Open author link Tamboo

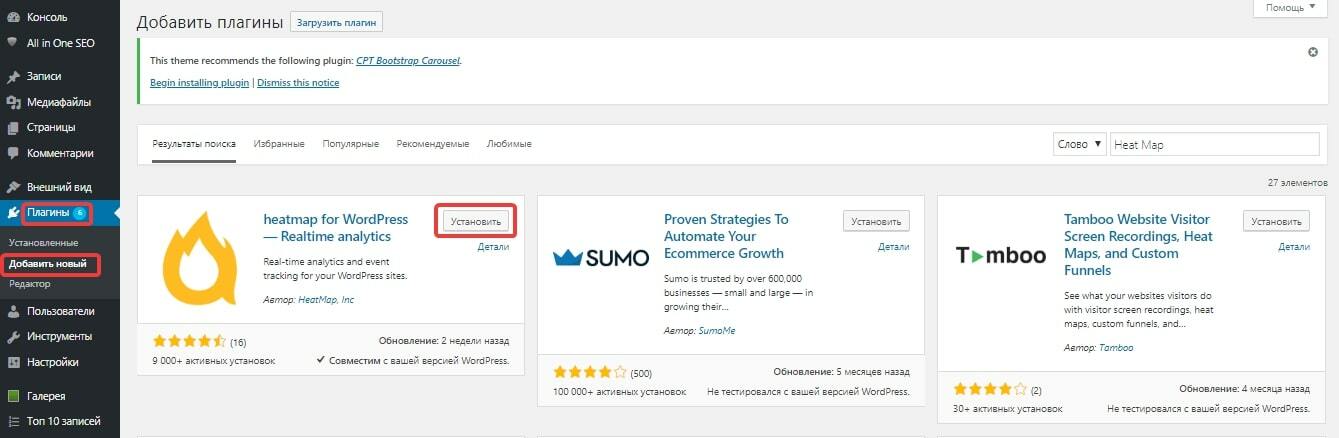pos(1116,348)
